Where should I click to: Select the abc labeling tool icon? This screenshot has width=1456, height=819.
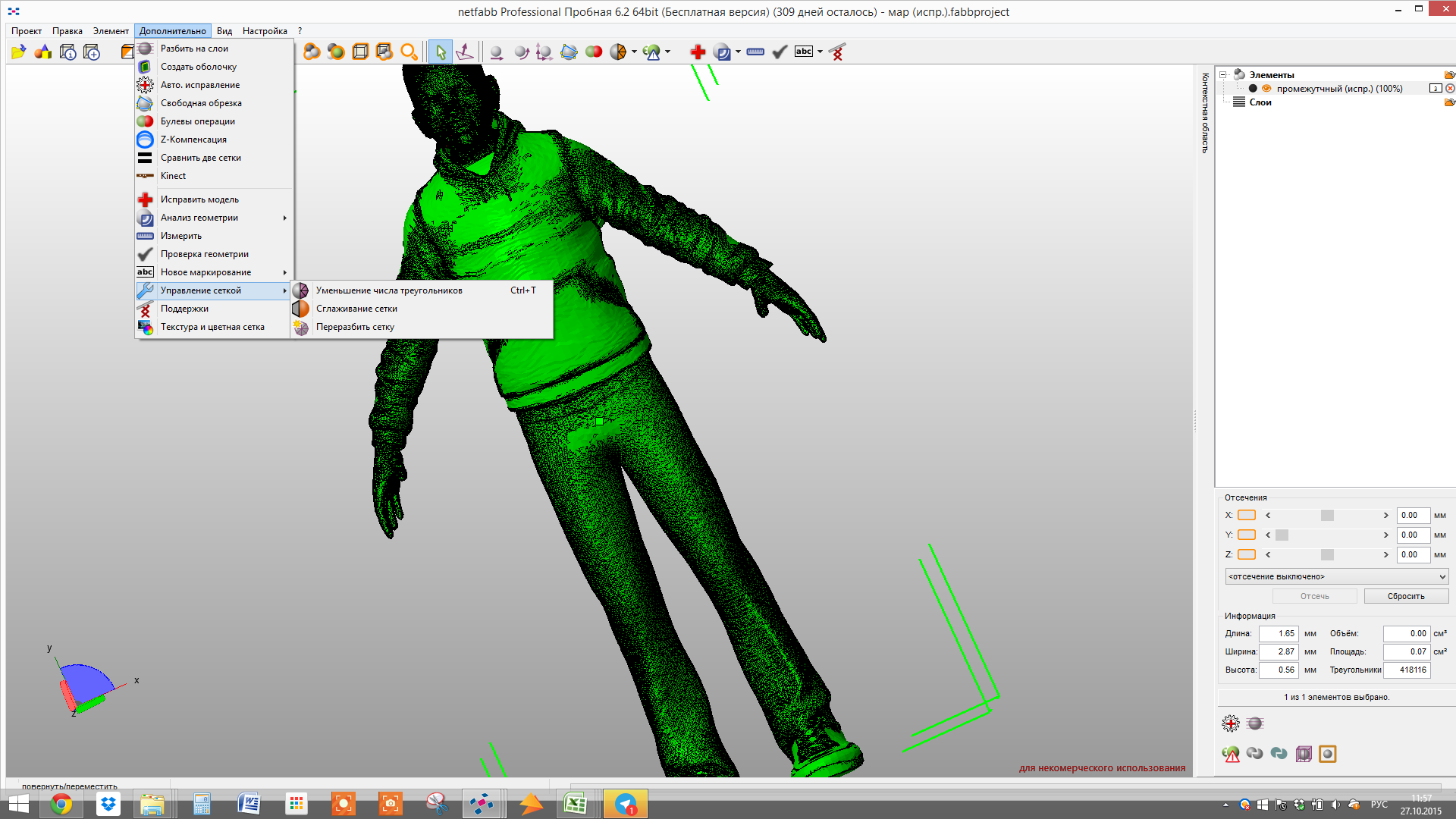click(804, 51)
